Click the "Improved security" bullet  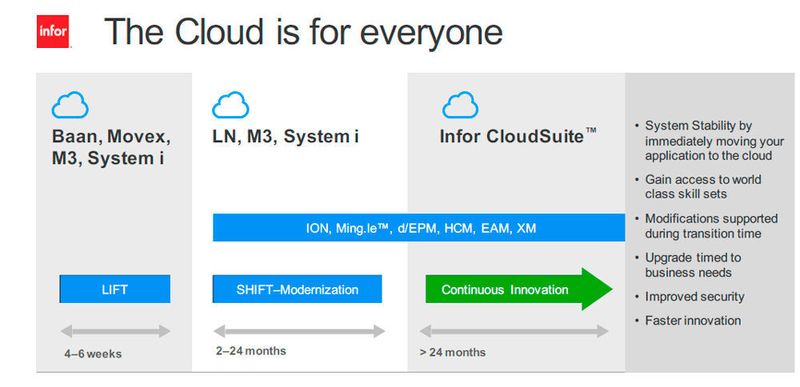click(x=690, y=297)
